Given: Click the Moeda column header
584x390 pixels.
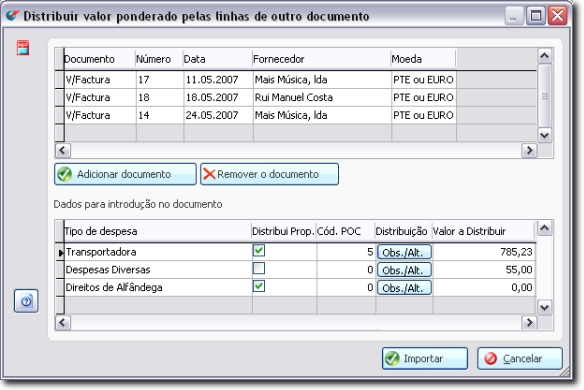Looking at the screenshot, I should click(x=423, y=59).
